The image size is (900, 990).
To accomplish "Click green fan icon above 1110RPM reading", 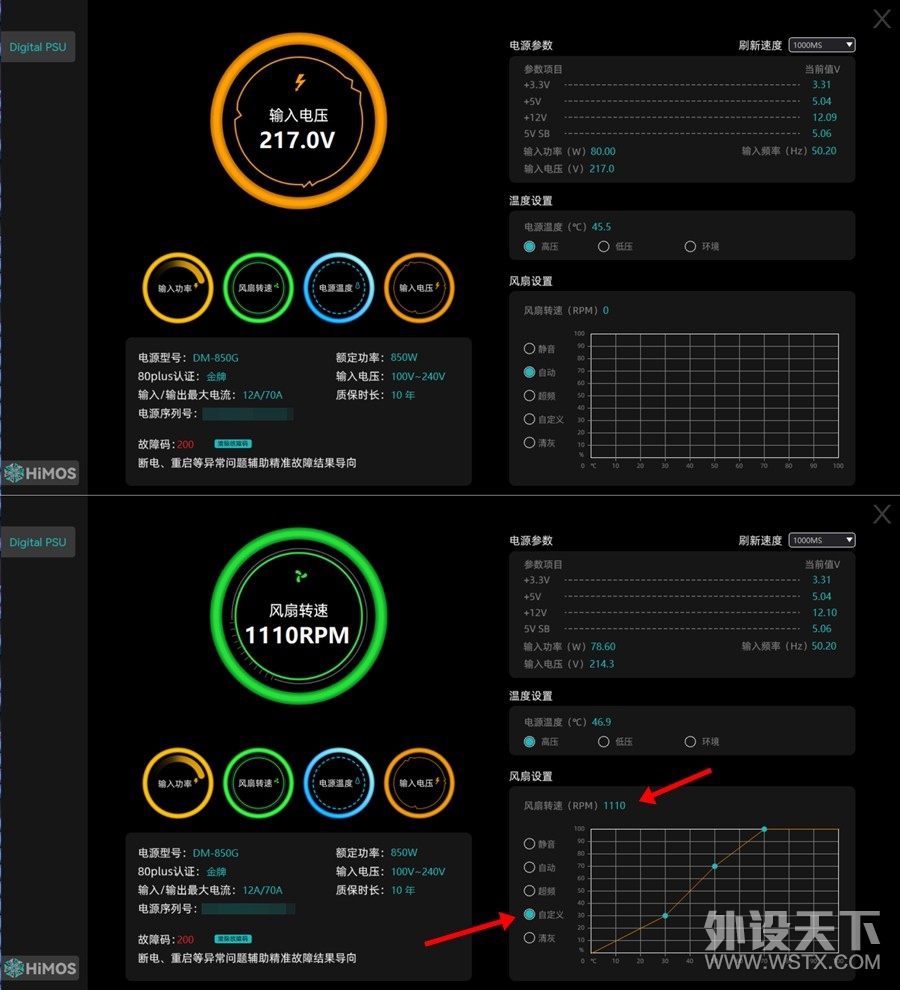I will 301,576.
